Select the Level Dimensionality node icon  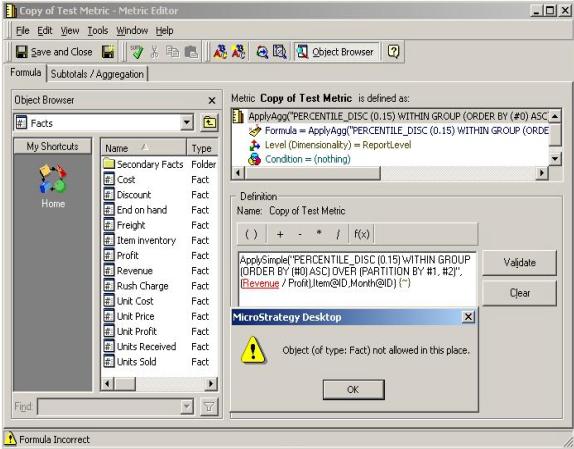point(254,145)
